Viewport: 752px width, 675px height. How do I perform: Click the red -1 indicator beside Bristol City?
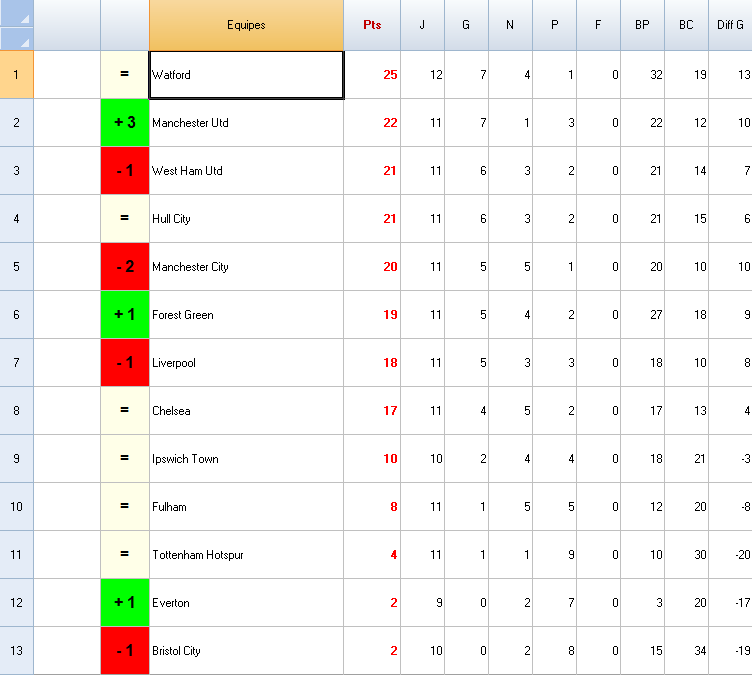125,651
